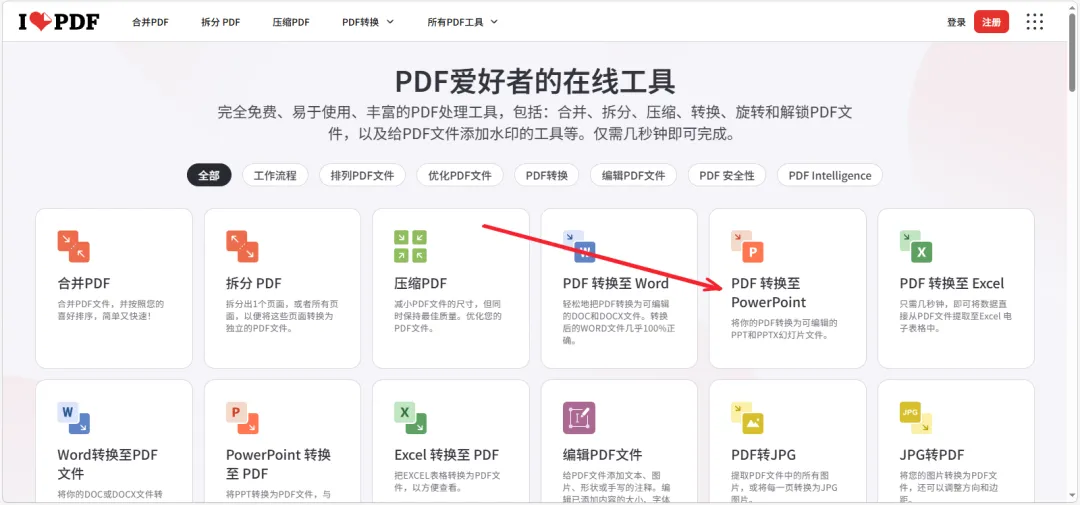Select the 全部 filter tab

tap(209, 176)
